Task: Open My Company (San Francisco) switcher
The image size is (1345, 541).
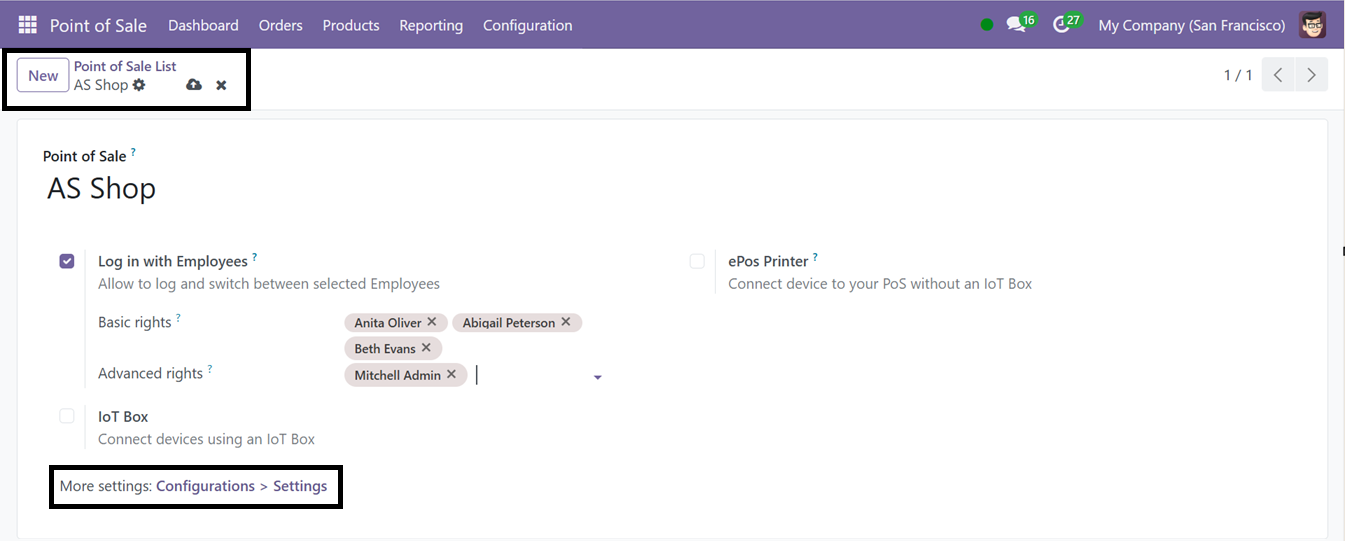Action: [x=1192, y=25]
